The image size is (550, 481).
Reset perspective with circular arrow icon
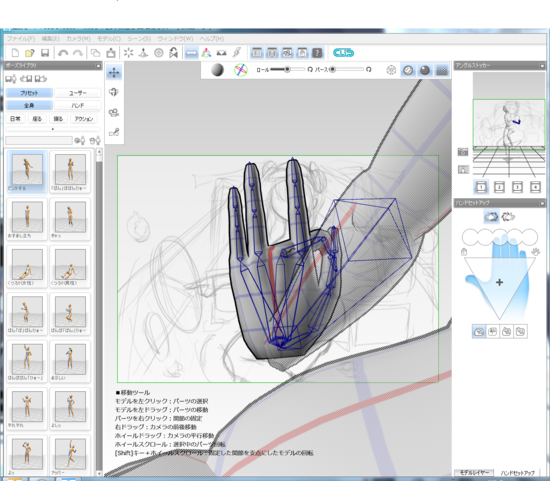(368, 69)
